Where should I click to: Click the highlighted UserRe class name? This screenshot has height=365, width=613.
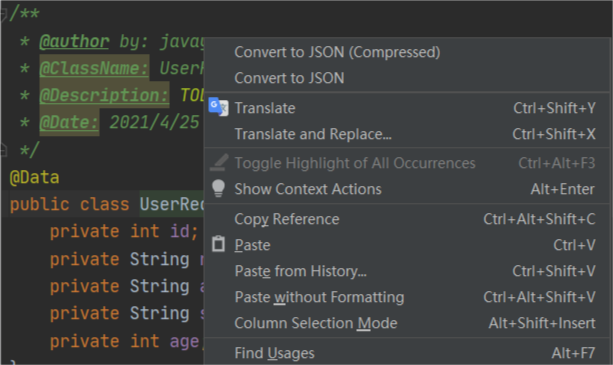(172, 204)
